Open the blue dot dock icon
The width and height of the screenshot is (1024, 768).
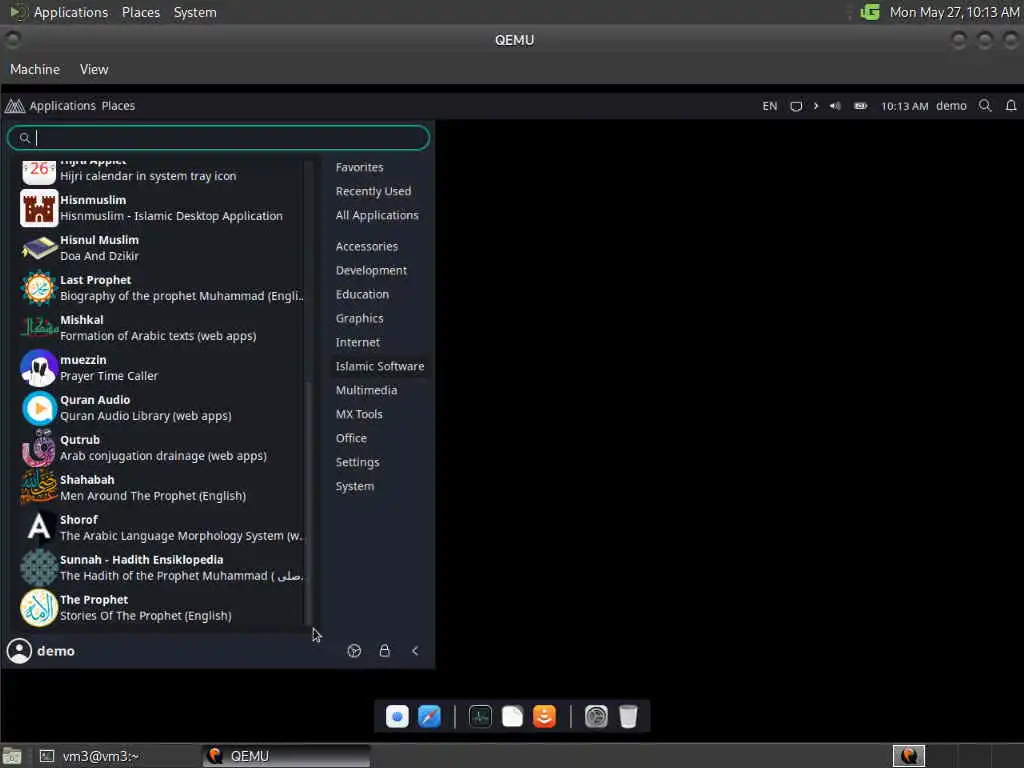coord(397,716)
